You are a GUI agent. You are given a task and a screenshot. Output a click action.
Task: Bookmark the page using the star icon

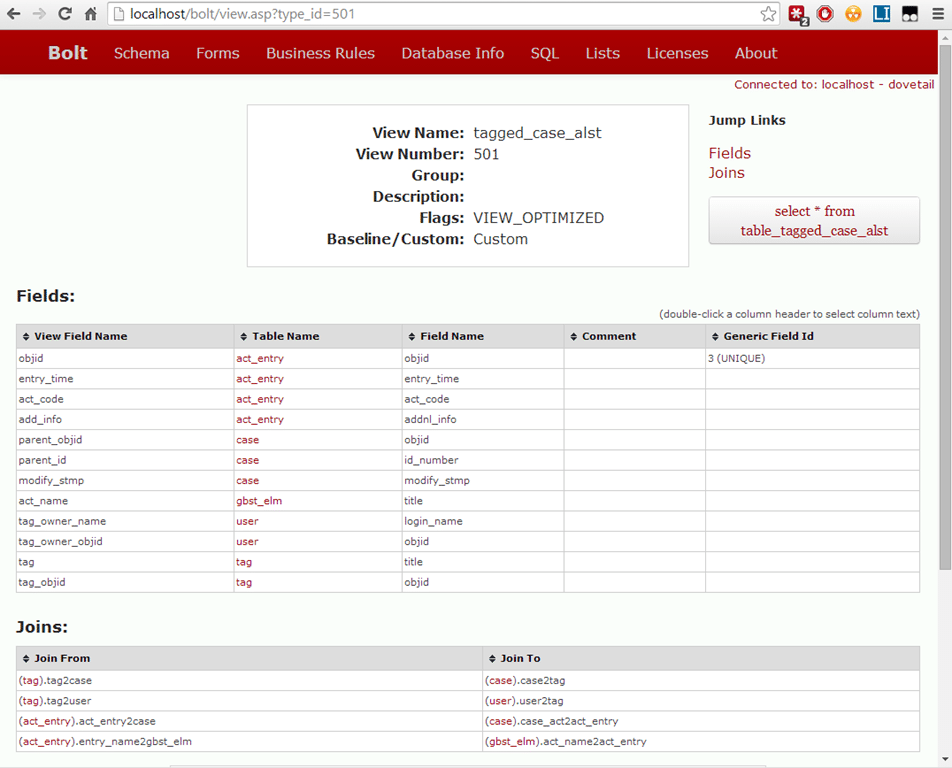point(767,15)
